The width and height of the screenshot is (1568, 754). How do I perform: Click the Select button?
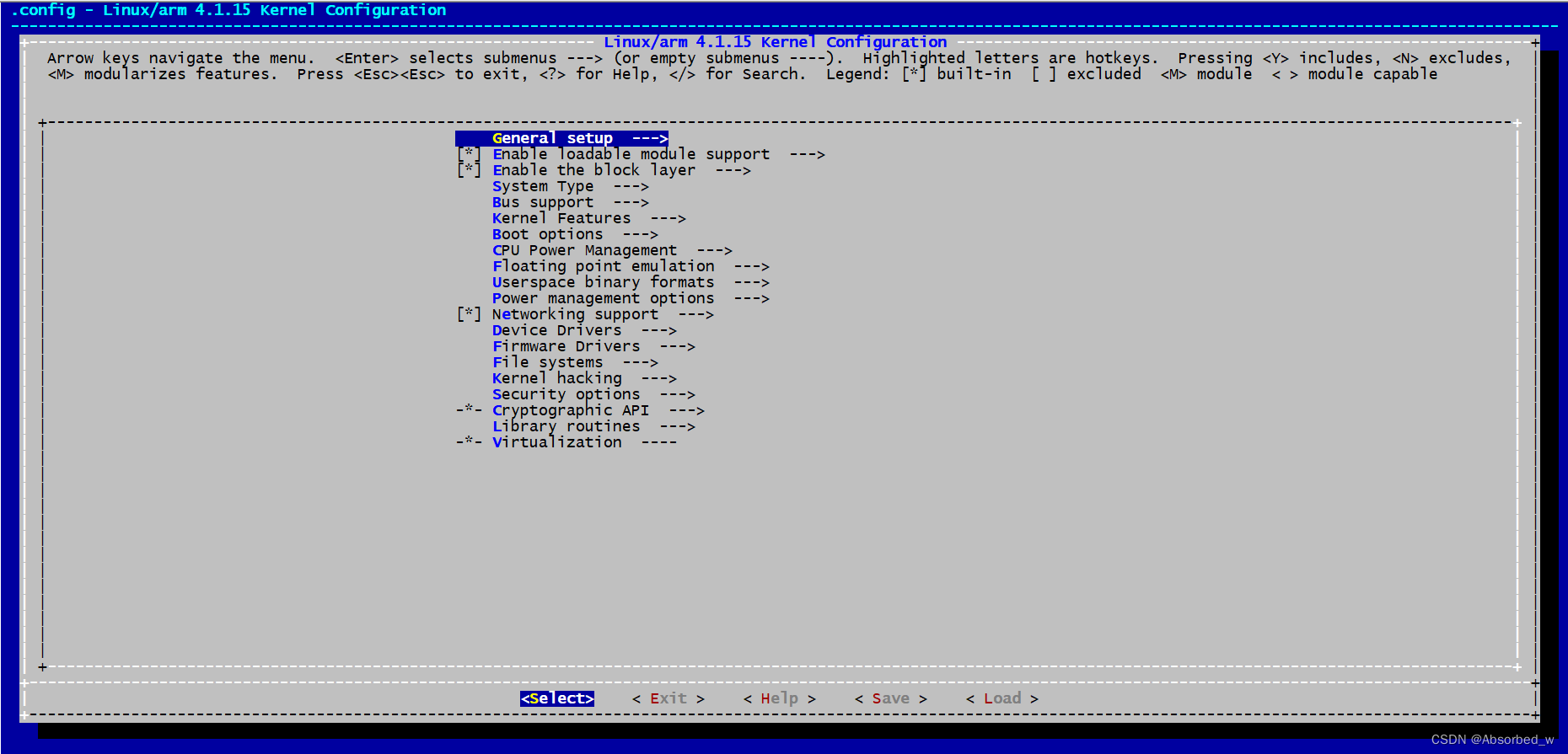557,698
